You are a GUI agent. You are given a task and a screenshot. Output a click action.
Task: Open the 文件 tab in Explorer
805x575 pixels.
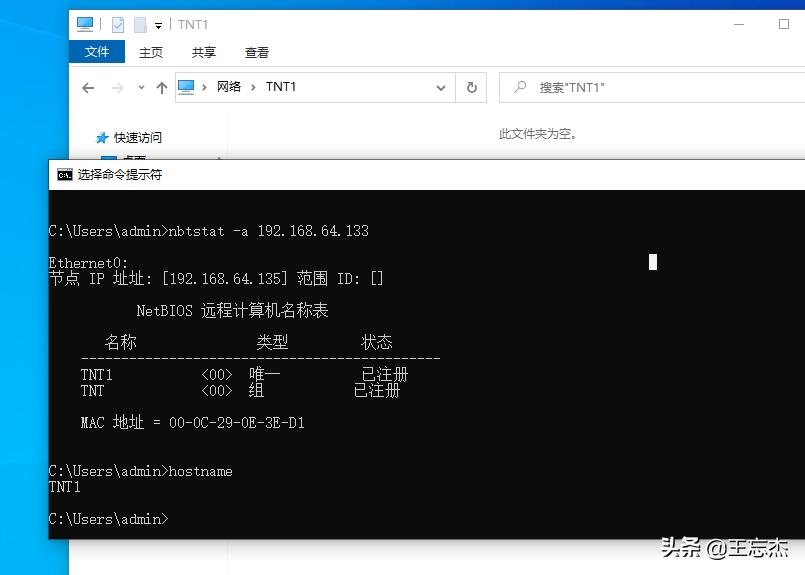[97, 52]
